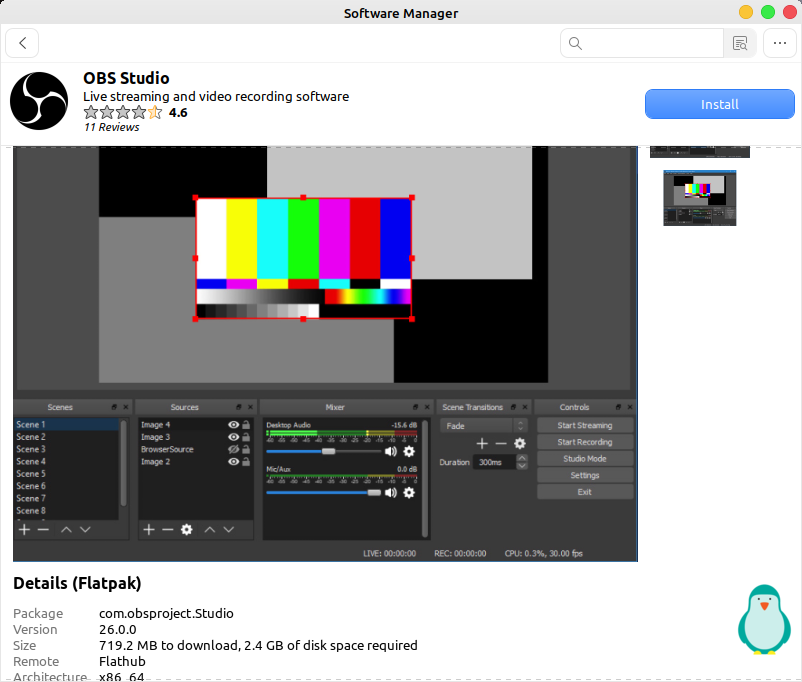Toggle visibility eye for Image 3
The height and width of the screenshot is (682, 802).
(233, 437)
